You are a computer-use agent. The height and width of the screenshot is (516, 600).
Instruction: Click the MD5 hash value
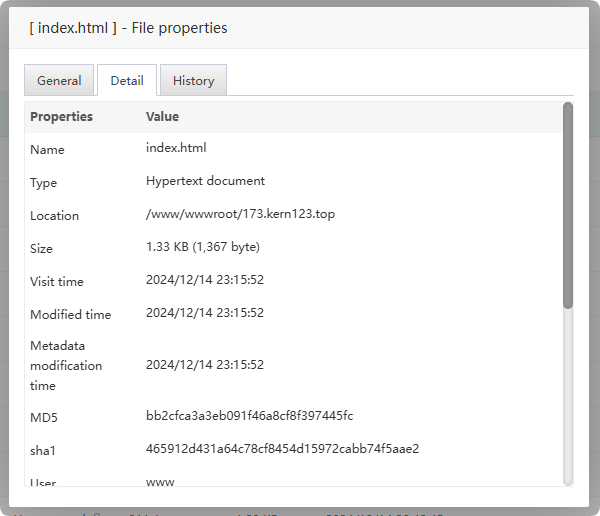pyautogui.click(x=249, y=416)
